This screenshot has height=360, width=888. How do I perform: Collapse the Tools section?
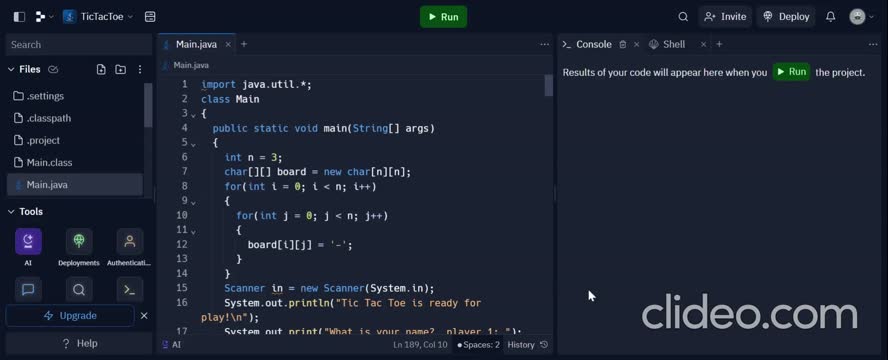pos(11,212)
